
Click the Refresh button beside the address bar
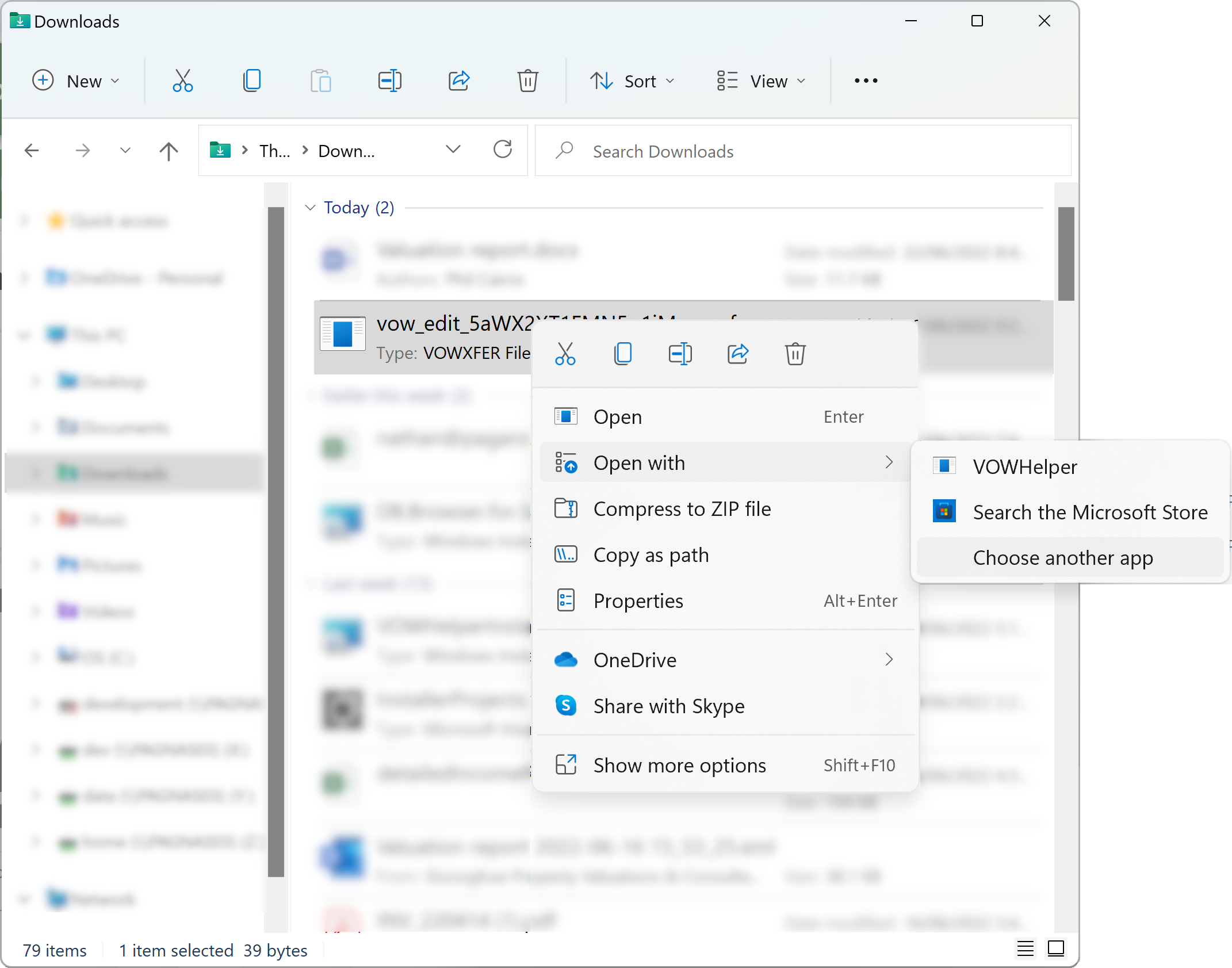pyautogui.click(x=502, y=150)
